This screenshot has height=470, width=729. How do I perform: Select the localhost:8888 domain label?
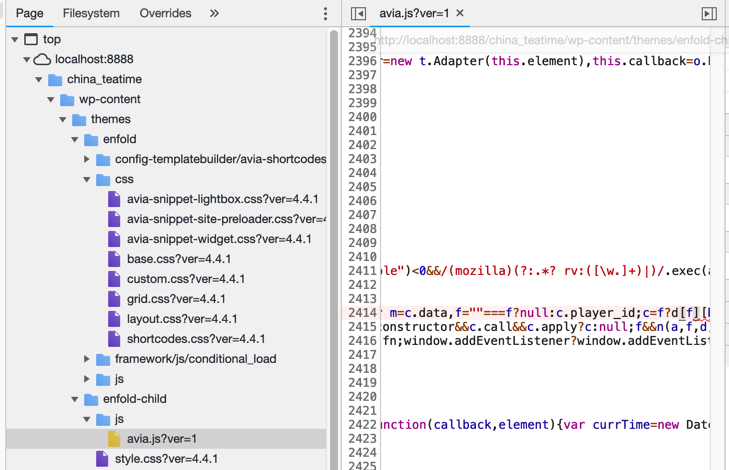[94, 60]
